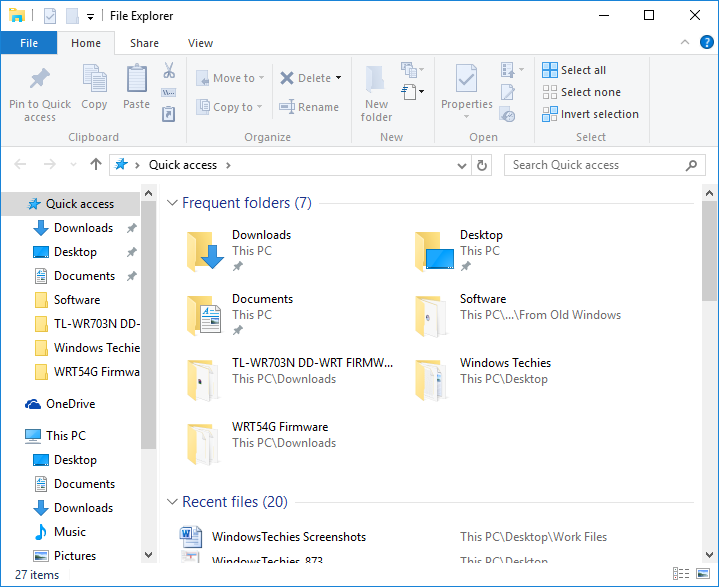Click the Paste shortcut icon
Image resolution: width=719 pixels, height=587 pixels.
pos(169,114)
